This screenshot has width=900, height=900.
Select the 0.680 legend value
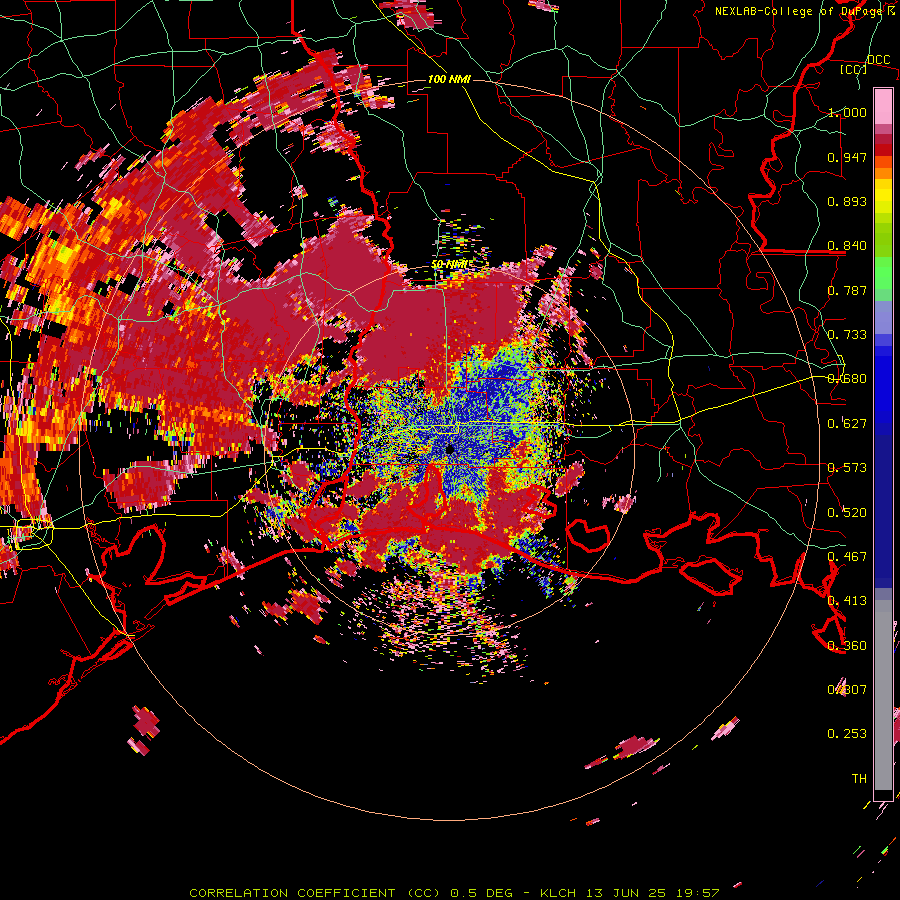847,379
